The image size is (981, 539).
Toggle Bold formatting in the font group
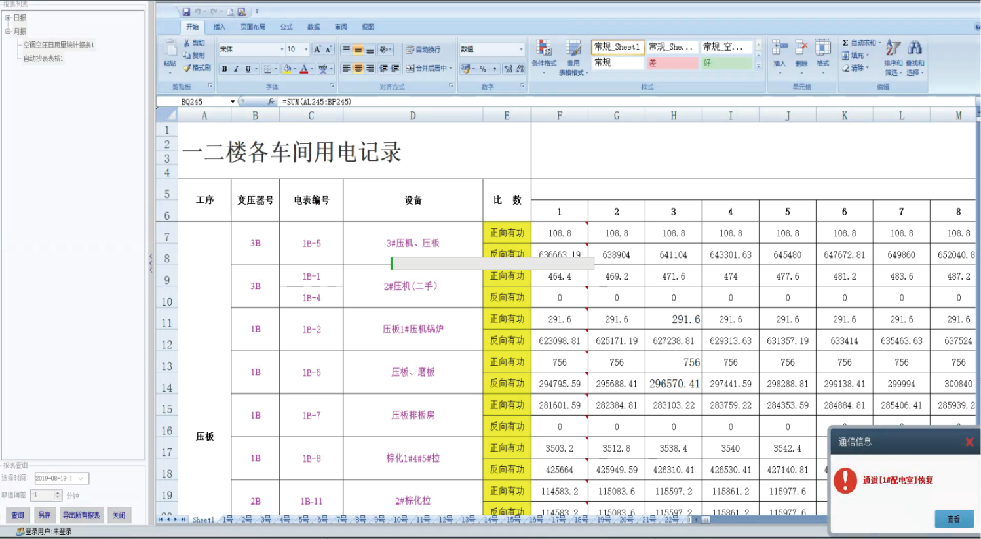point(225,69)
